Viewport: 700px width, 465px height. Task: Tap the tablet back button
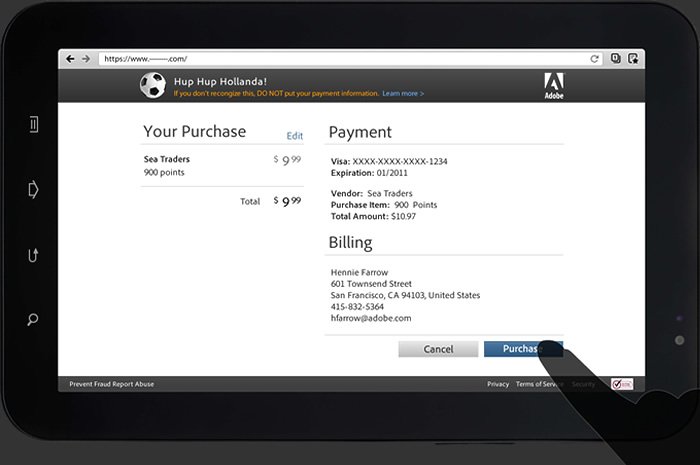click(x=33, y=255)
